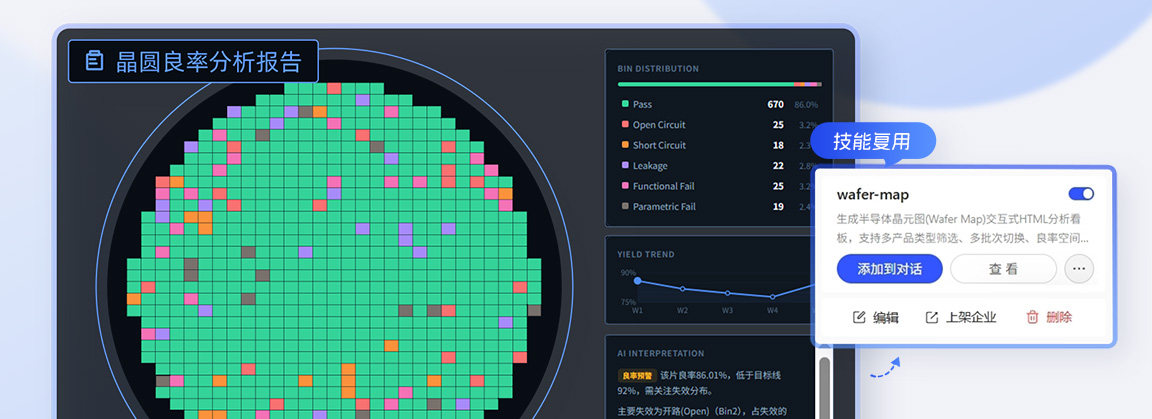Click the green Pass legend swatch
Viewport: 1152px width, 419px height.
click(624, 104)
